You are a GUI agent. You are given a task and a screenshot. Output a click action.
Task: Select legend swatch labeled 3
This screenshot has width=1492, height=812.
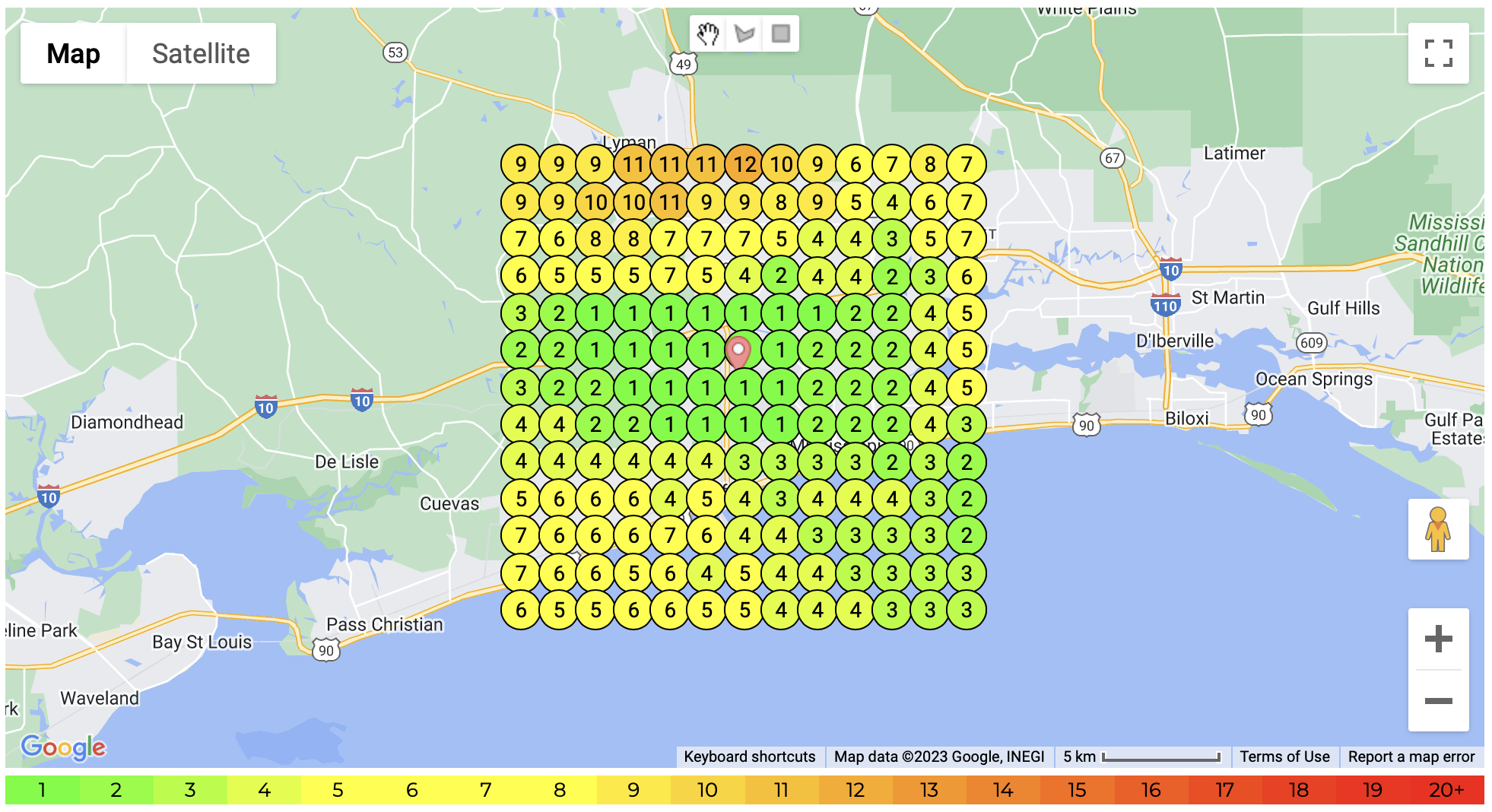pyautogui.click(x=190, y=790)
